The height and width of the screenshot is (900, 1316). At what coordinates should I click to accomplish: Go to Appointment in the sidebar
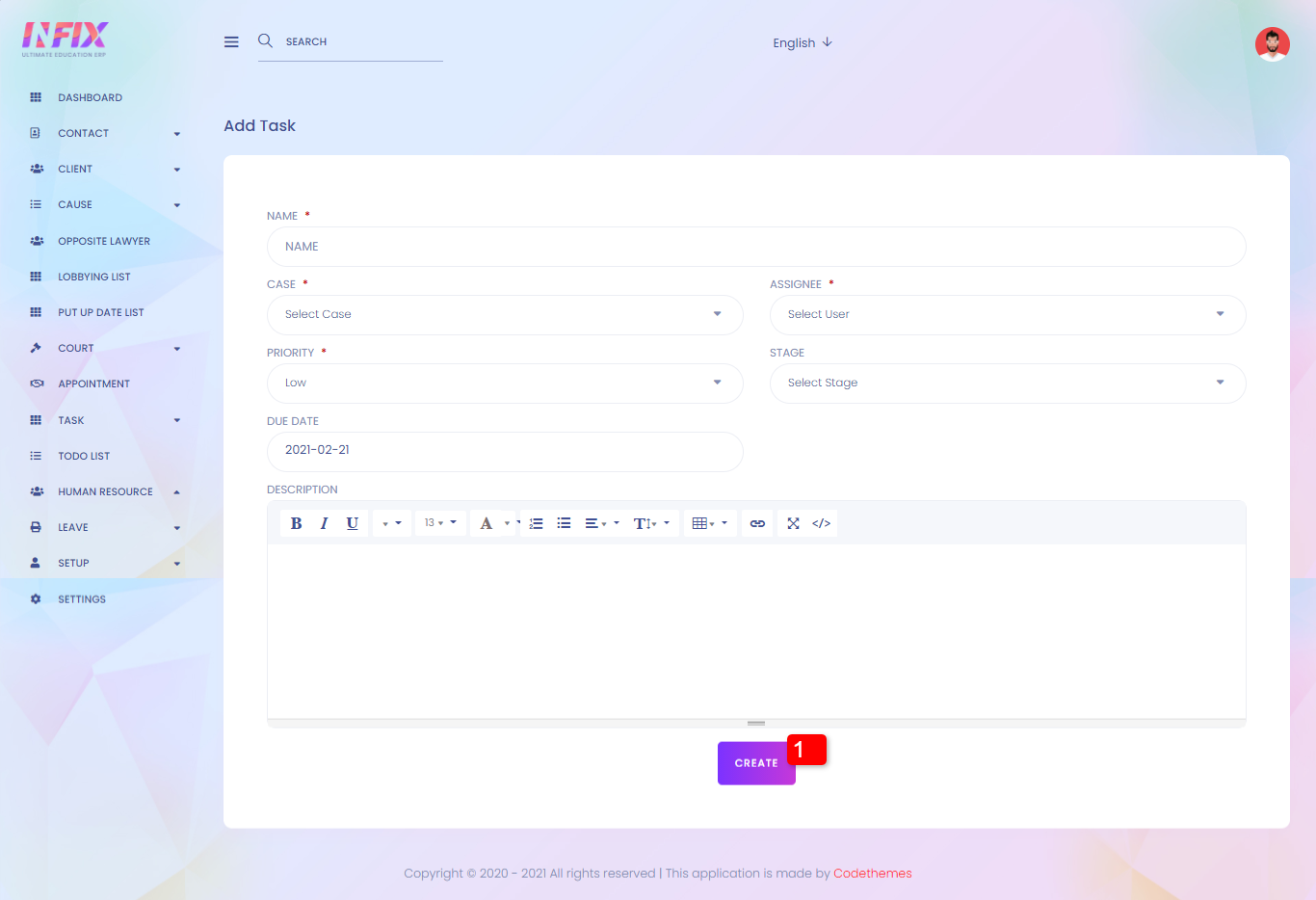coord(93,384)
